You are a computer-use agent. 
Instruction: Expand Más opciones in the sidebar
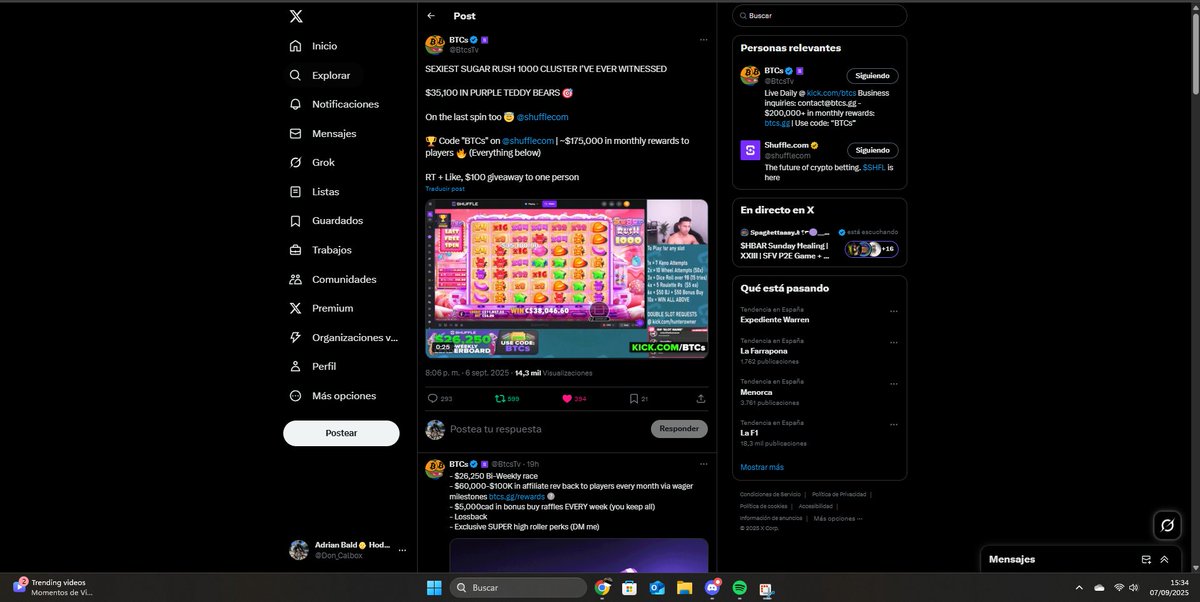click(332, 396)
